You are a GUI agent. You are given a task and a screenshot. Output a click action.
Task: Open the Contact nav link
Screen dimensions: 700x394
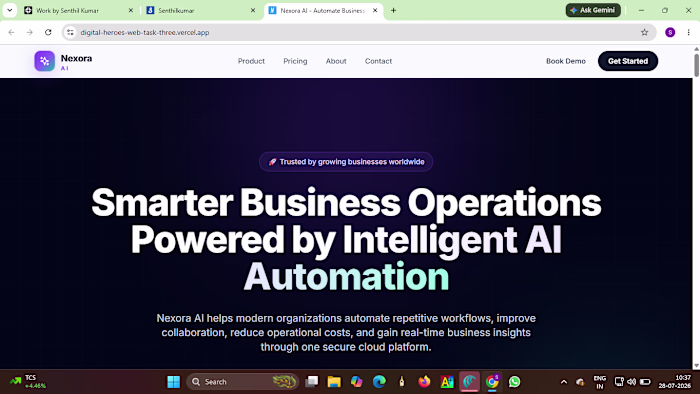click(378, 61)
